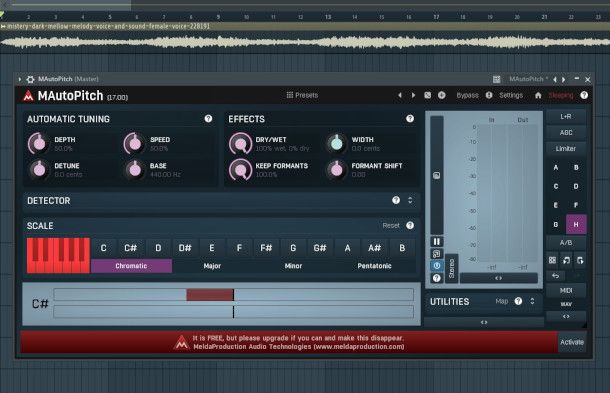Expand the Utilities section arrows
The height and width of the screenshot is (393, 610).
[532, 301]
